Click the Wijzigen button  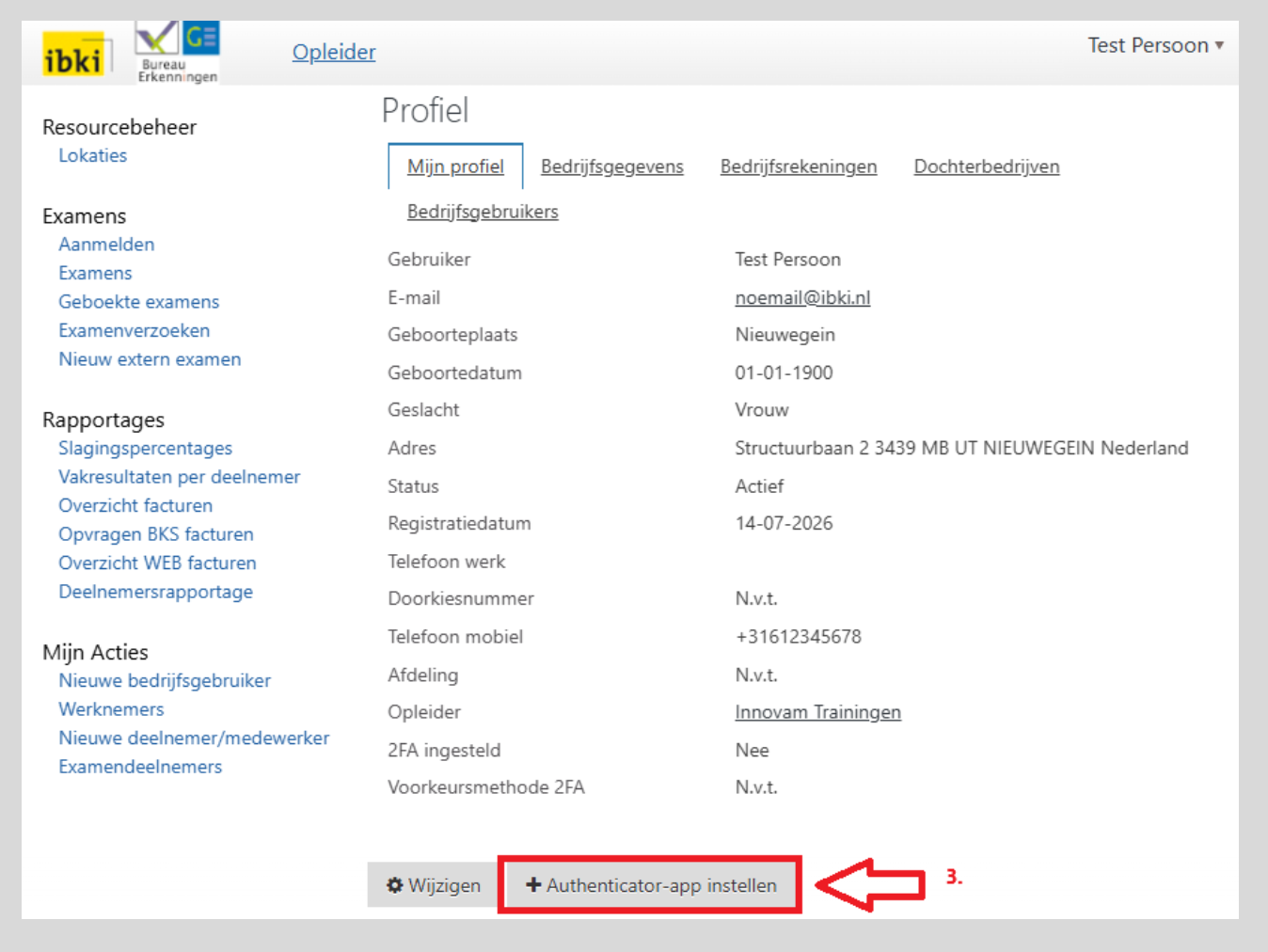click(433, 885)
